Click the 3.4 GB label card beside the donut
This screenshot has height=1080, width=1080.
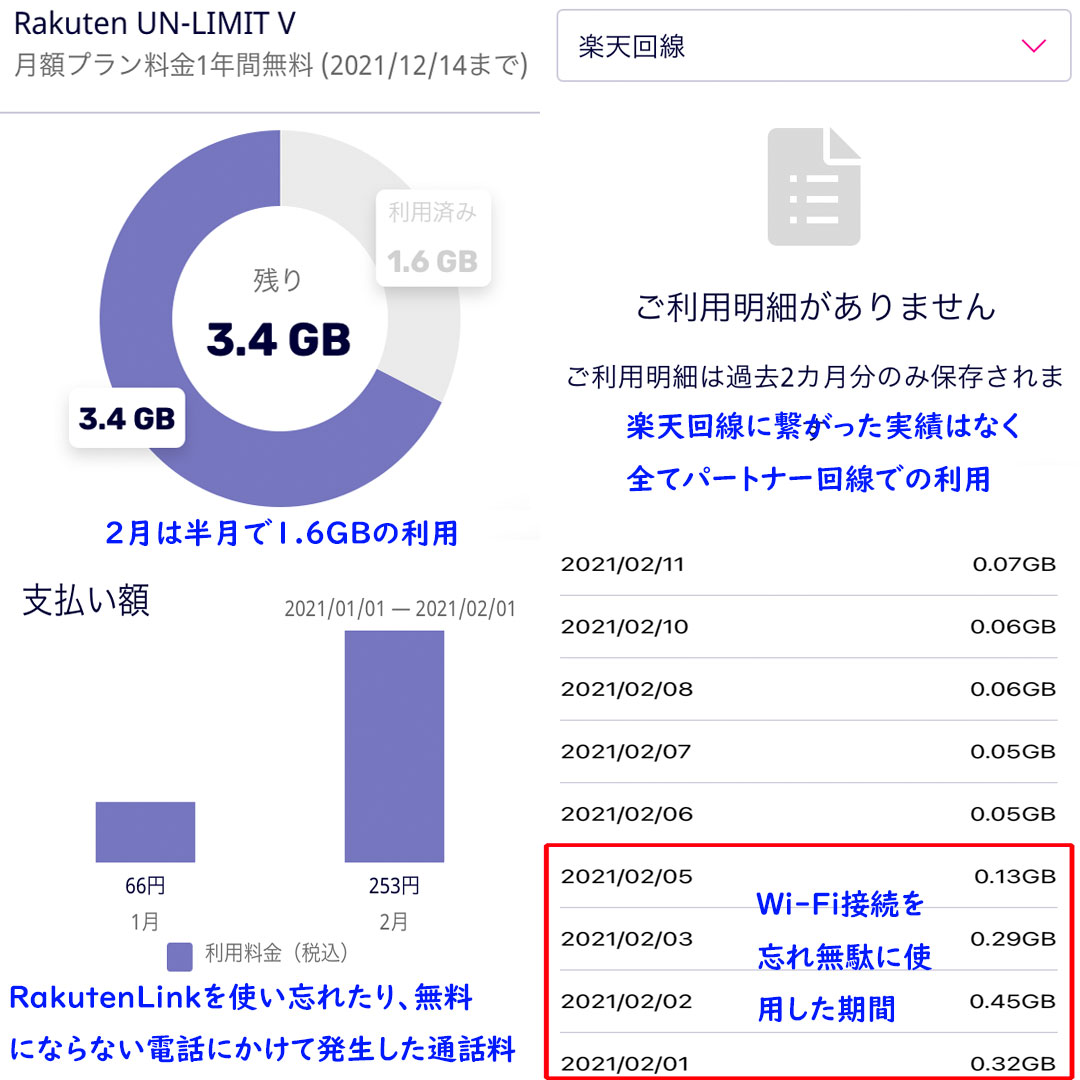tap(127, 418)
